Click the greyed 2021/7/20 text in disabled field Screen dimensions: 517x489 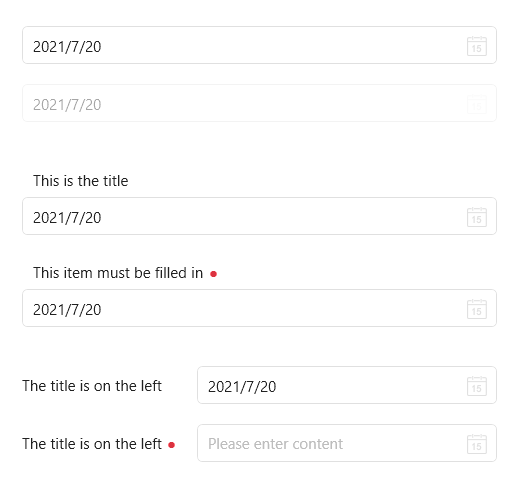click(67, 105)
